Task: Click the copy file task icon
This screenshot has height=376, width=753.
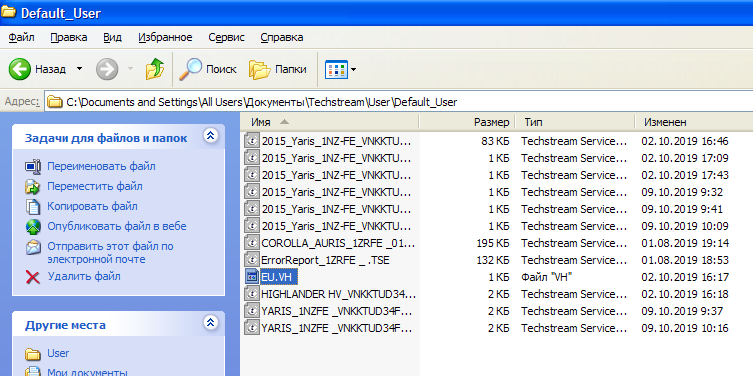Action: click(33, 206)
